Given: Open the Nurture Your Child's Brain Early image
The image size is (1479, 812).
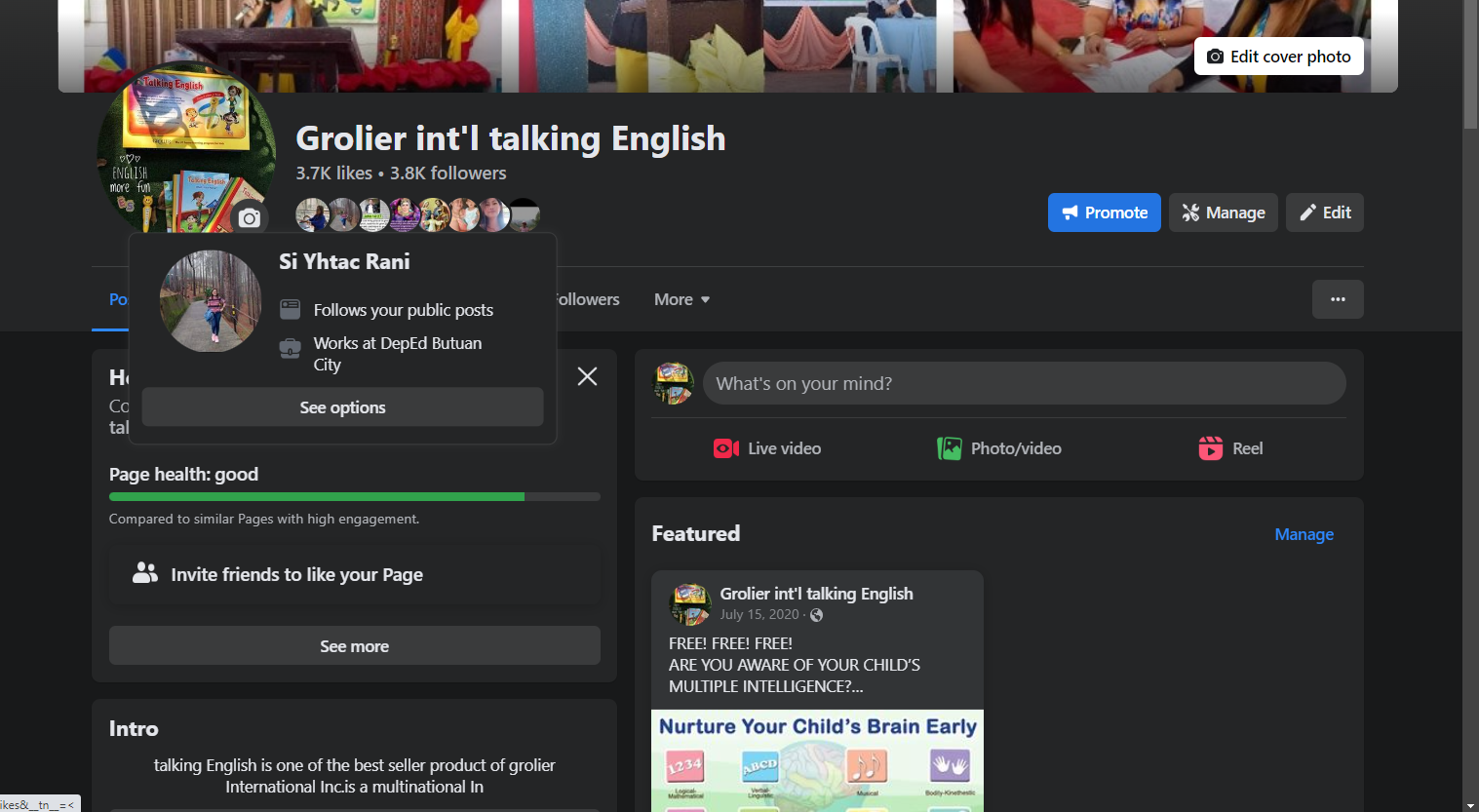Looking at the screenshot, I should click(x=817, y=760).
